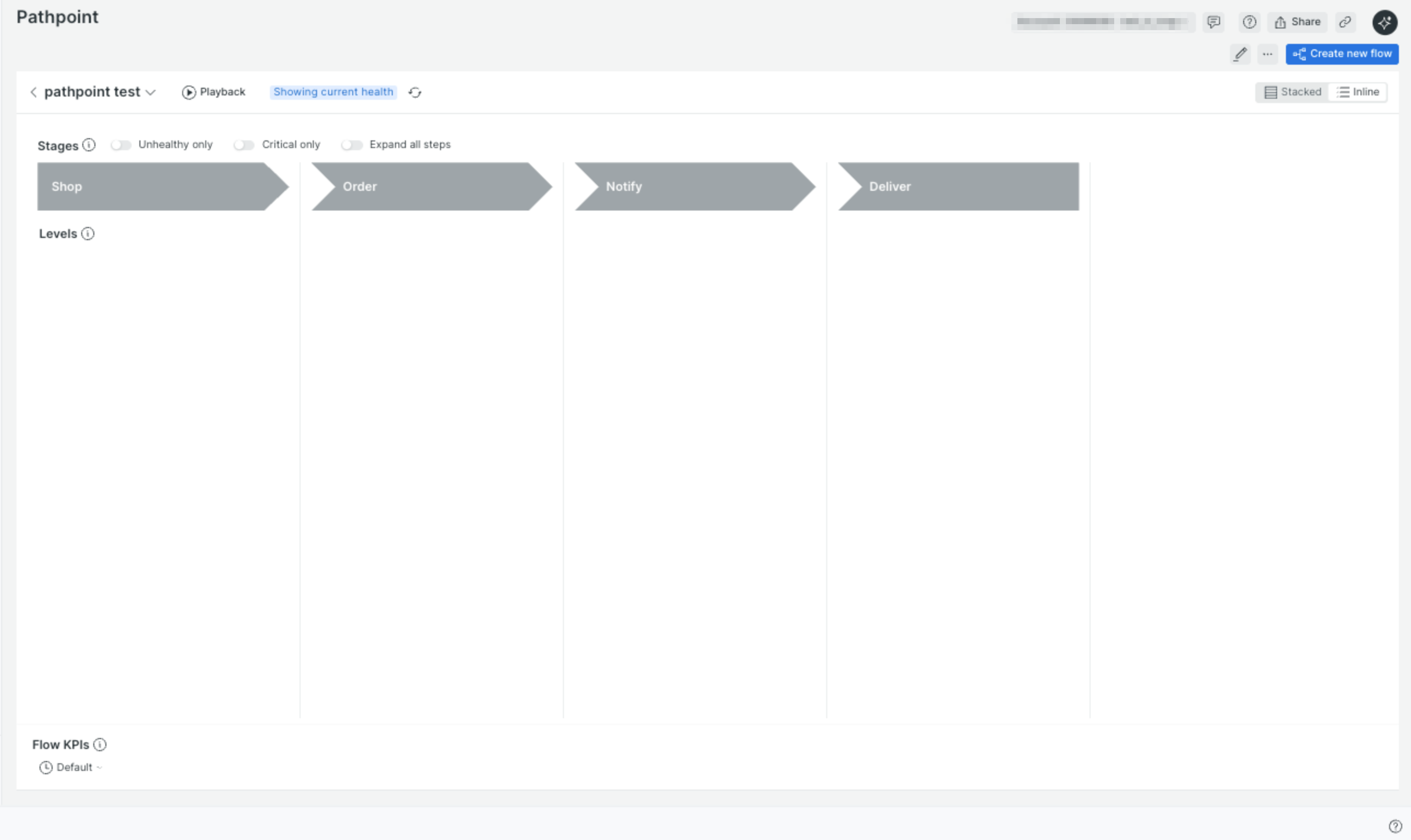
Task: Turn on the Critical only switch
Action: click(x=244, y=145)
